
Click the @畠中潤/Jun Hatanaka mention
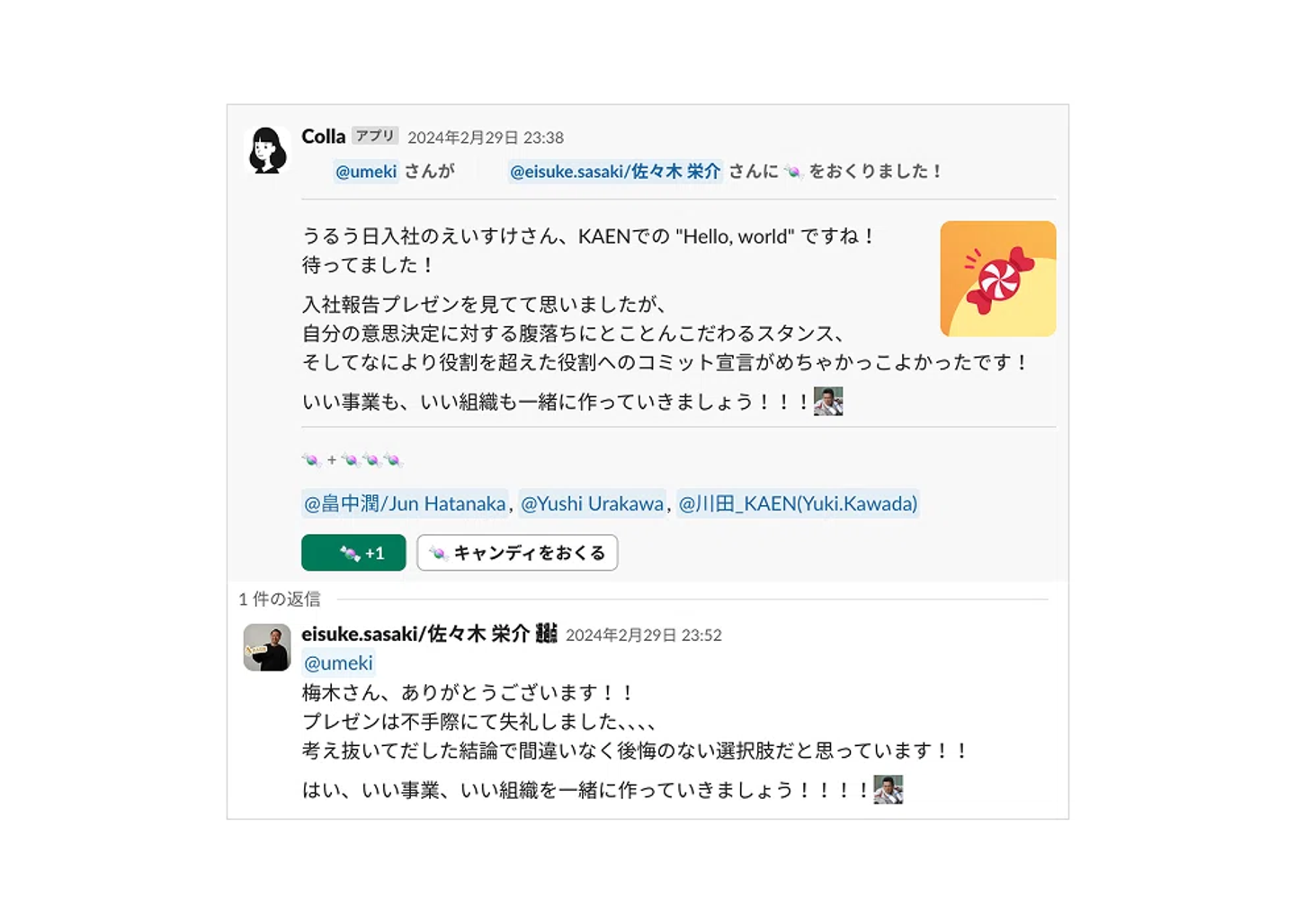405,503
